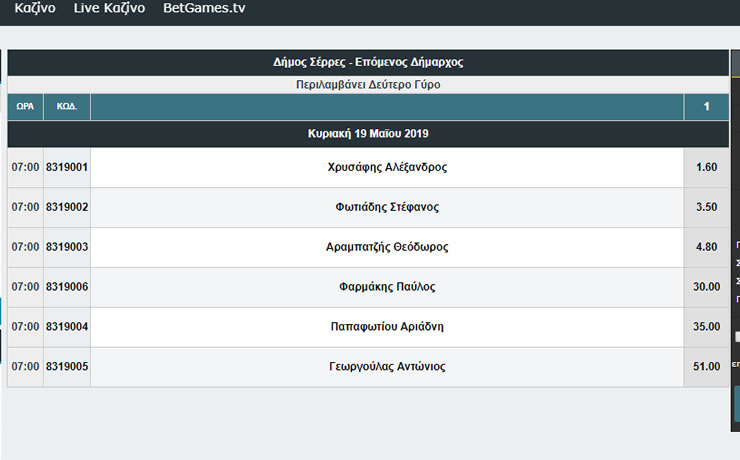This screenshot has width=740, height=460.
Task: Open the Φαρμάκης Παύλος entry
Action: coord(387,287)
